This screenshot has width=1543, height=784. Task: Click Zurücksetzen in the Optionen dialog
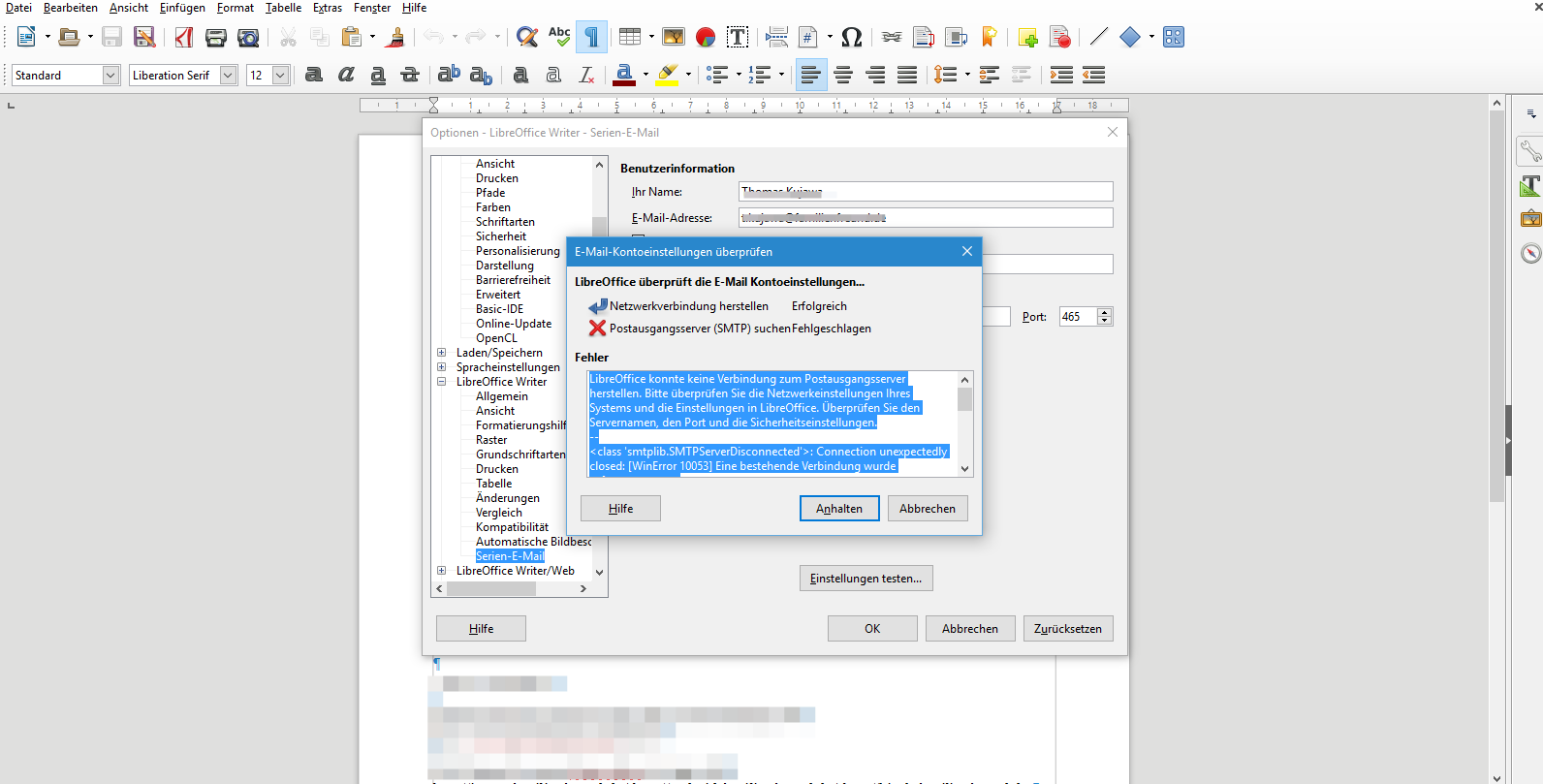(1068, 628)
